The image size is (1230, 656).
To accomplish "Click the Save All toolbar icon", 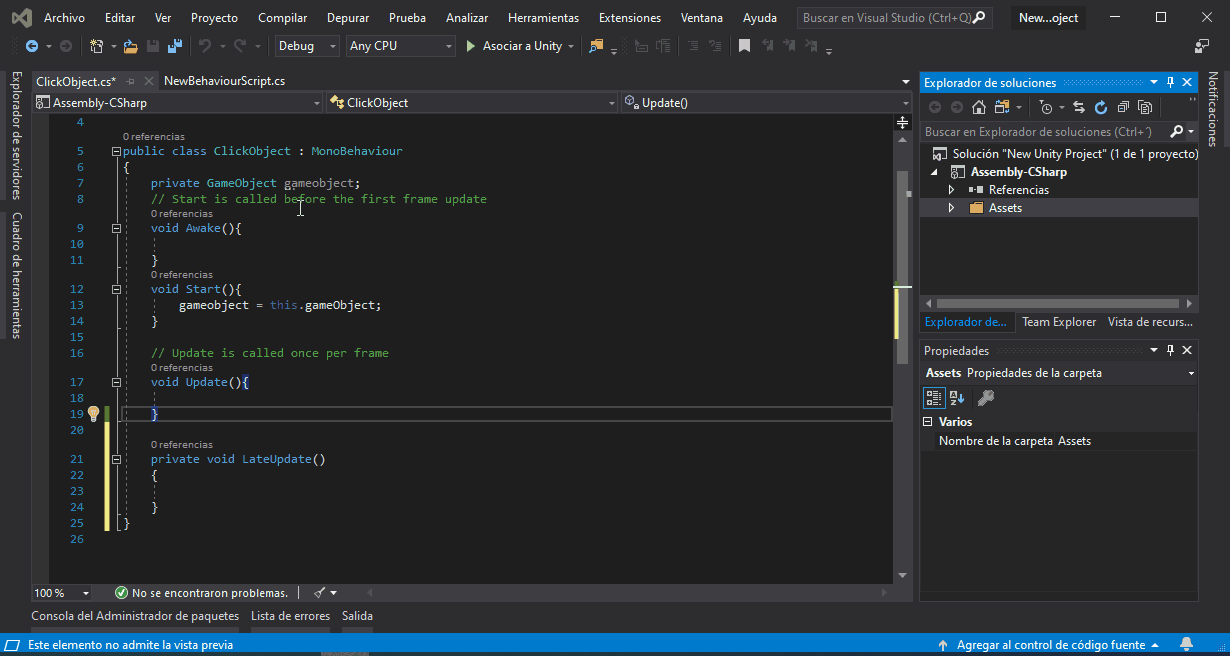I will point(175,46).
